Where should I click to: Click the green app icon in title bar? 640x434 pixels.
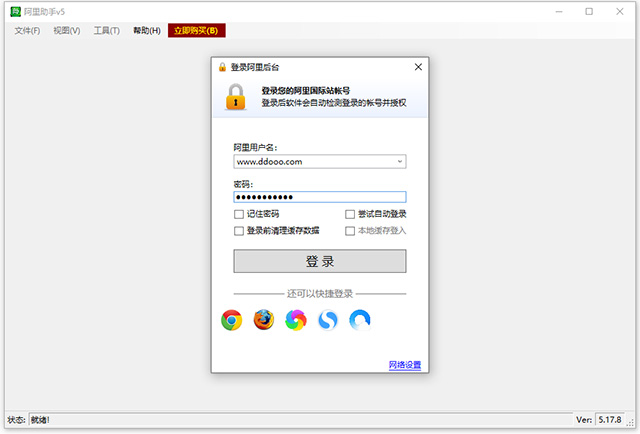[15, 11]
